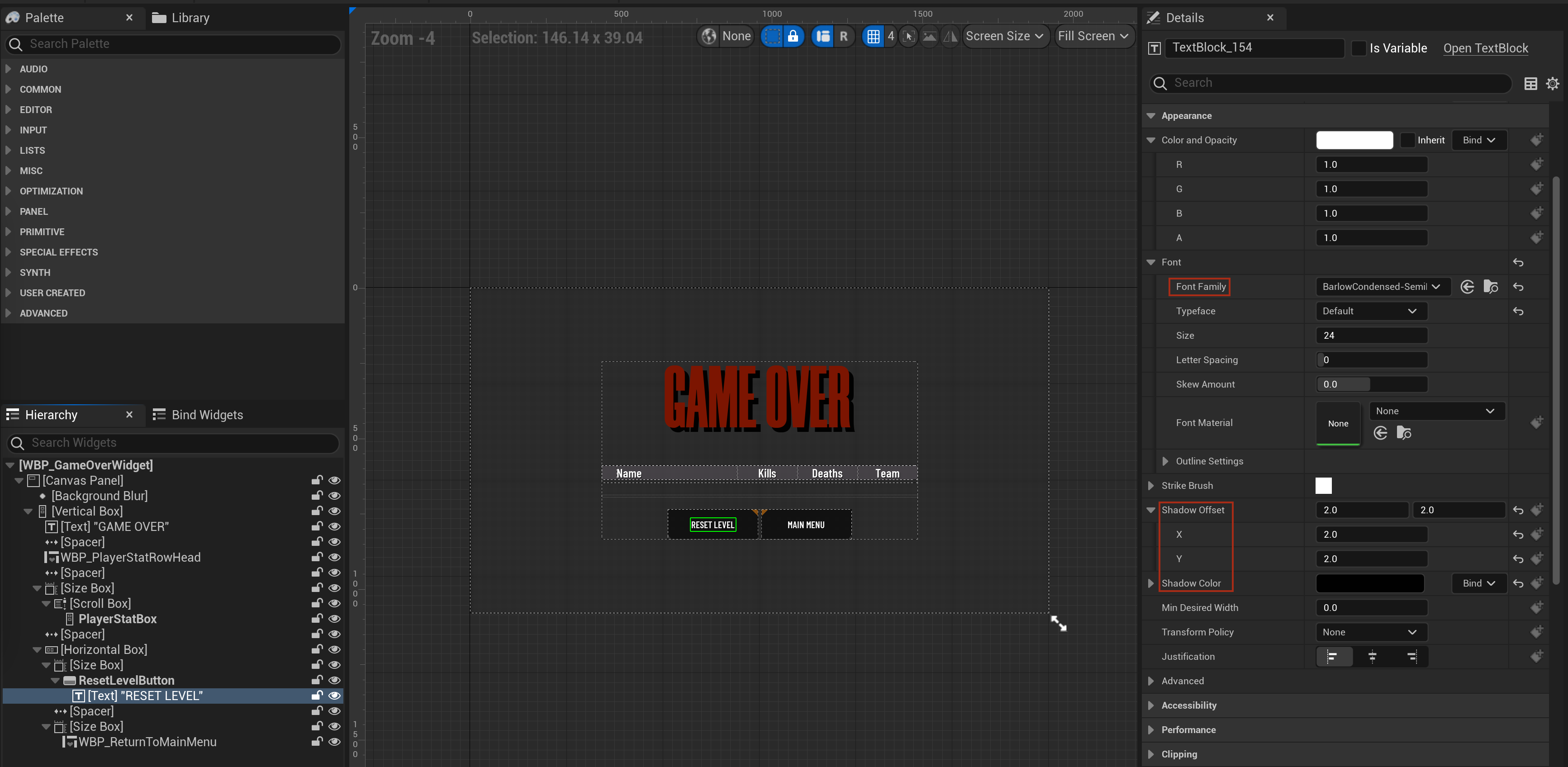The image size is (1568, 767).
Task: Collapse the Appearance category
Action: click(1150, 116)
